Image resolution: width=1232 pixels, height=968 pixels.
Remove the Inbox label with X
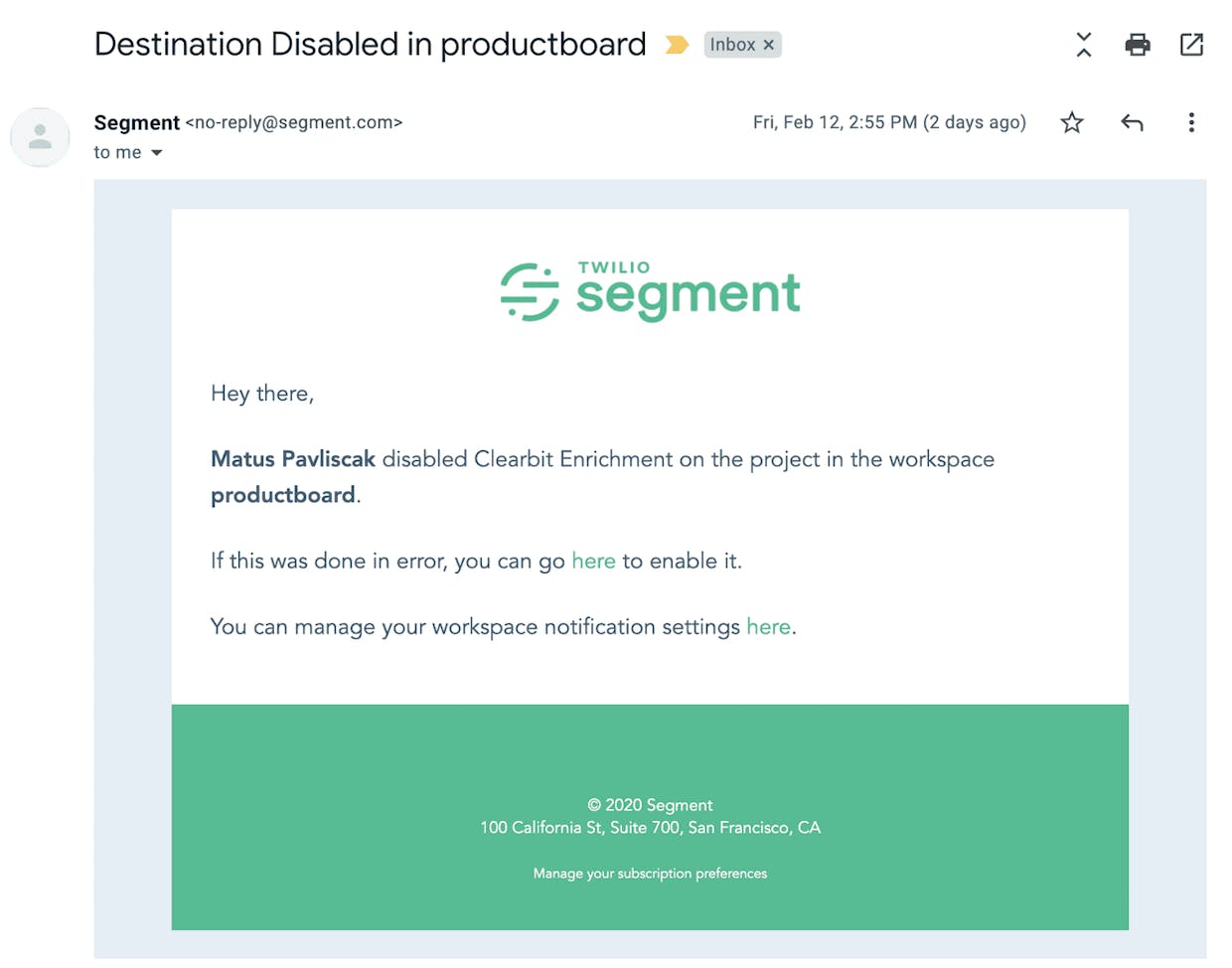click(768, 45)
